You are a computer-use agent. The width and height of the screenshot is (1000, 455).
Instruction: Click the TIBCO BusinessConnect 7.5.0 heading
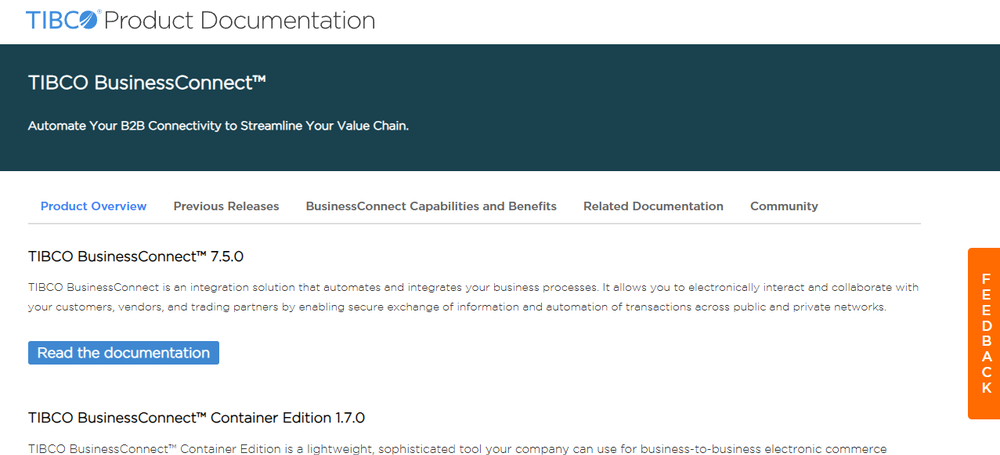coord(136,257)
